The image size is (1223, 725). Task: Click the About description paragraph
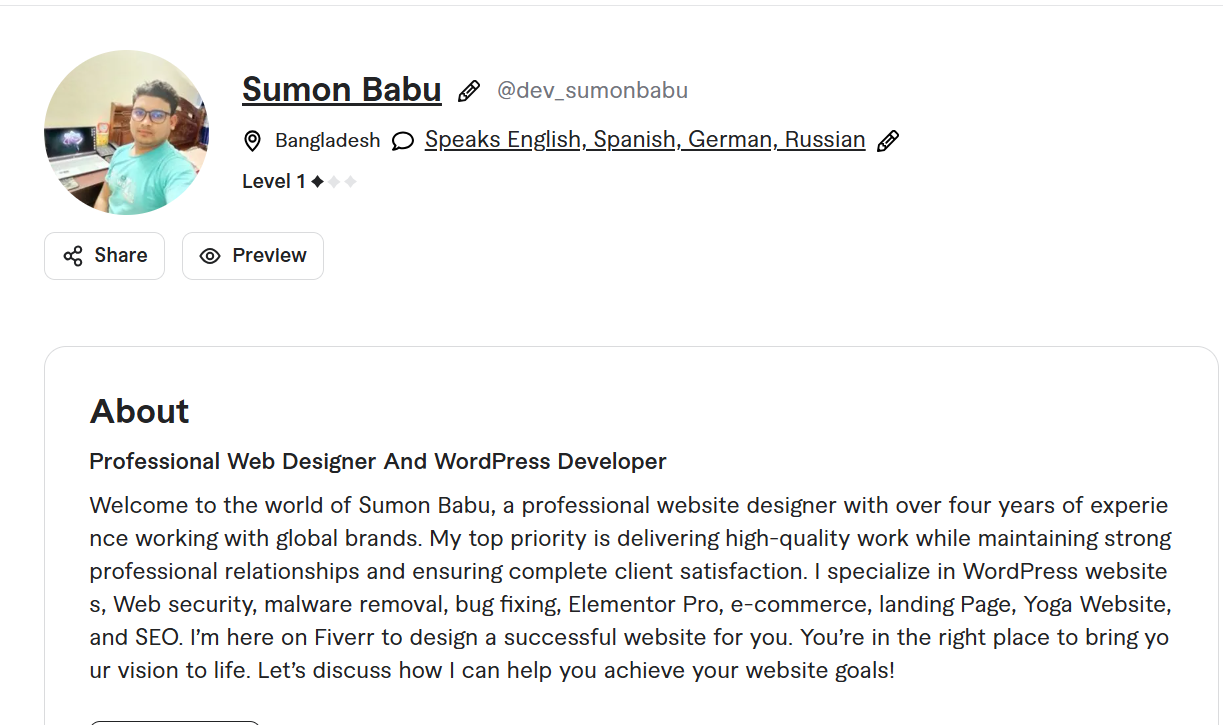click(x=630, y=588)
